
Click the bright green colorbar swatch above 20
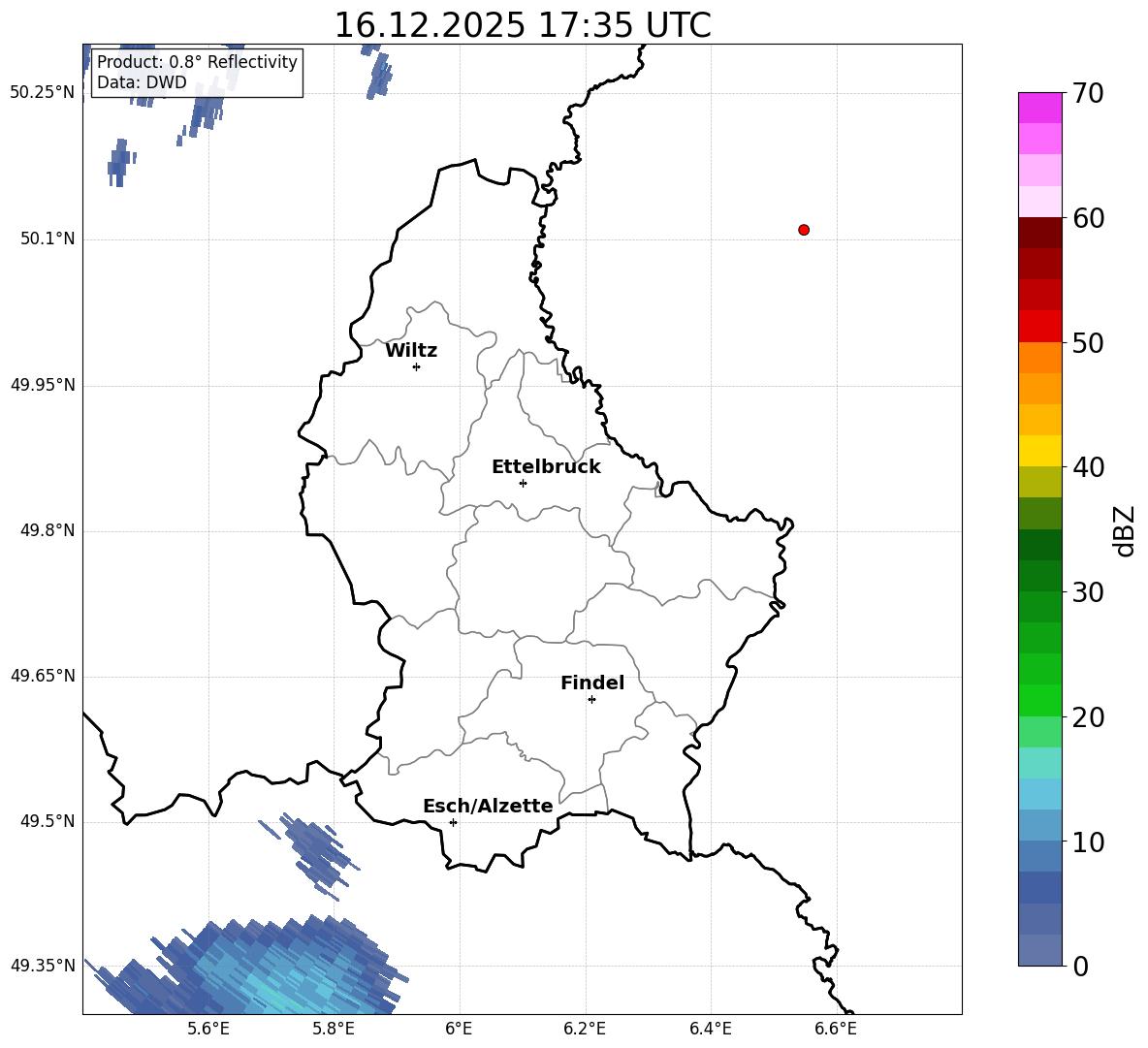click(1039, 700)
